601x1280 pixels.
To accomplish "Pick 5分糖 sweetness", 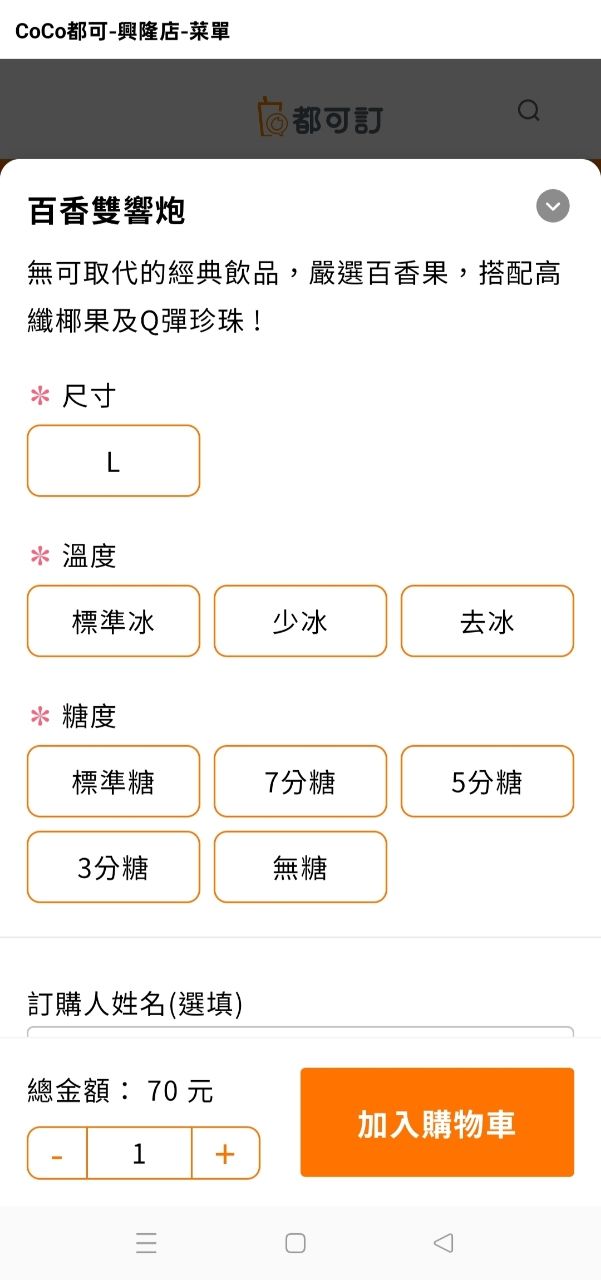I will coord(487,781).
